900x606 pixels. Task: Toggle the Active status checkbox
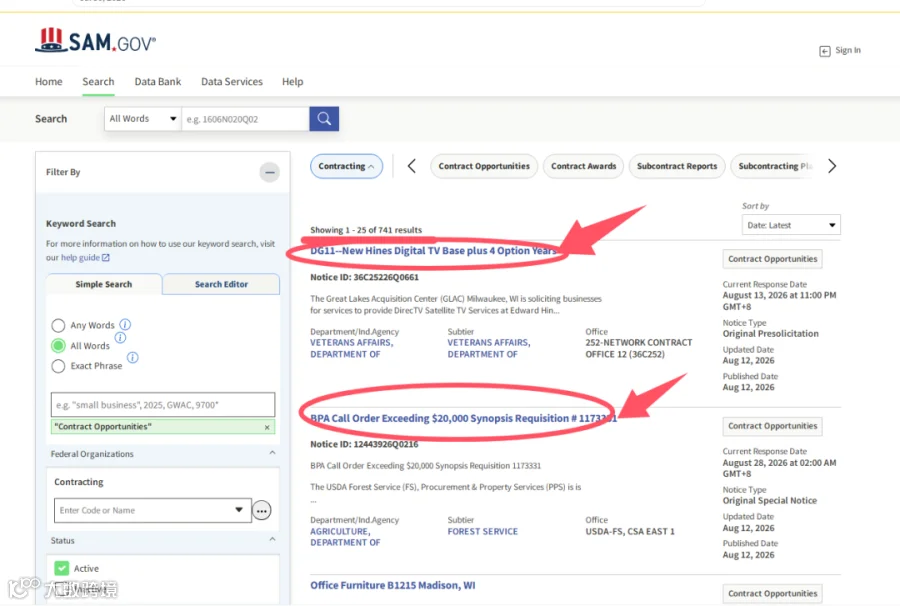click(x=61, y=568)
